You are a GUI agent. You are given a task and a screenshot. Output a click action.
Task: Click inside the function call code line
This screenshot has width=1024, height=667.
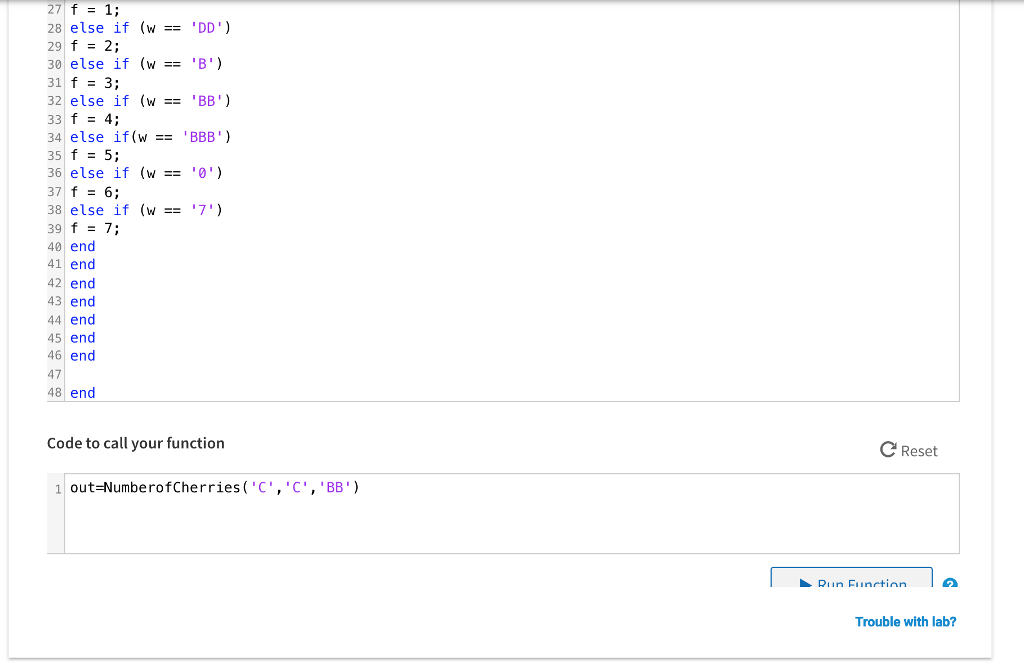[214, 488]
